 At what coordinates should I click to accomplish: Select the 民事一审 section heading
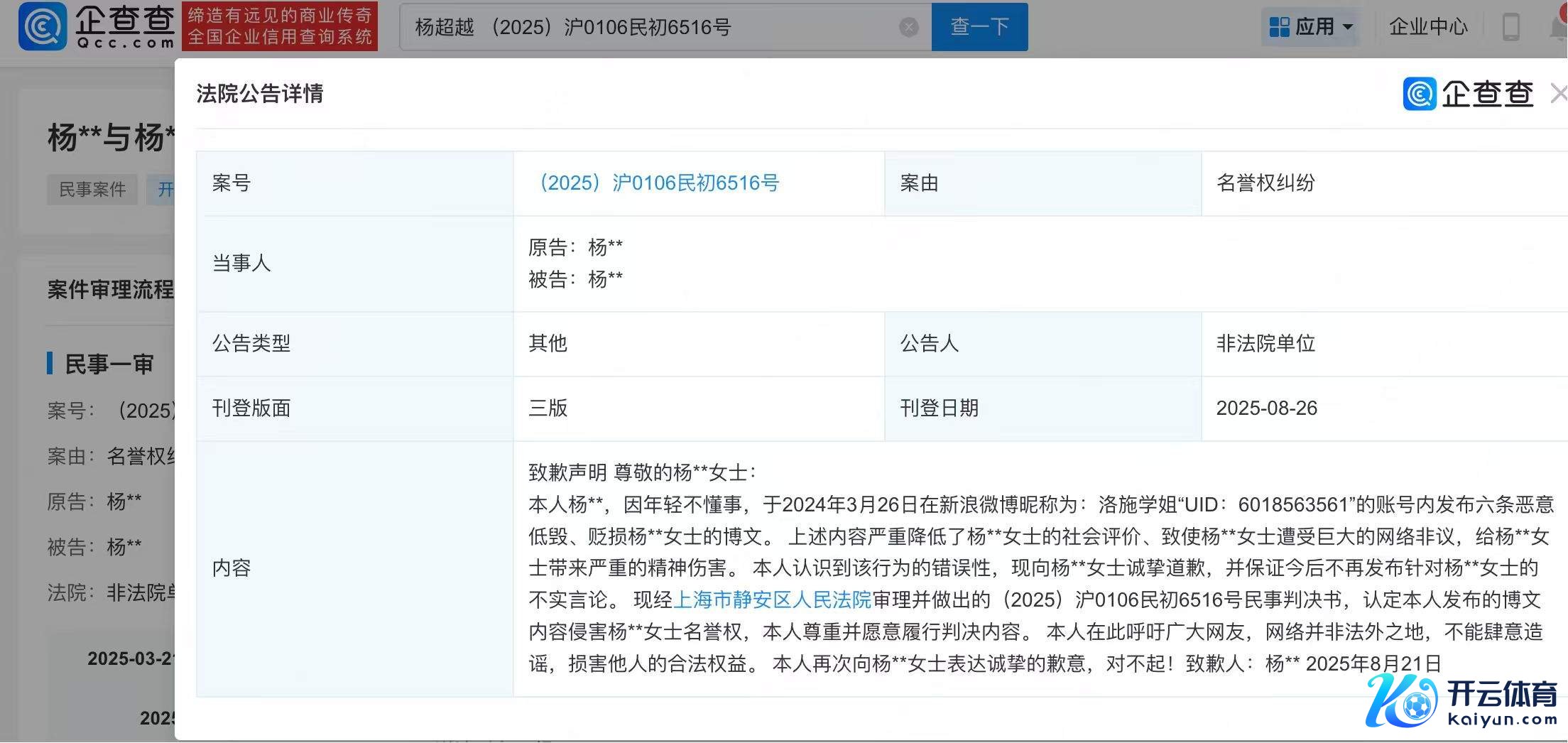pos(109,364)
